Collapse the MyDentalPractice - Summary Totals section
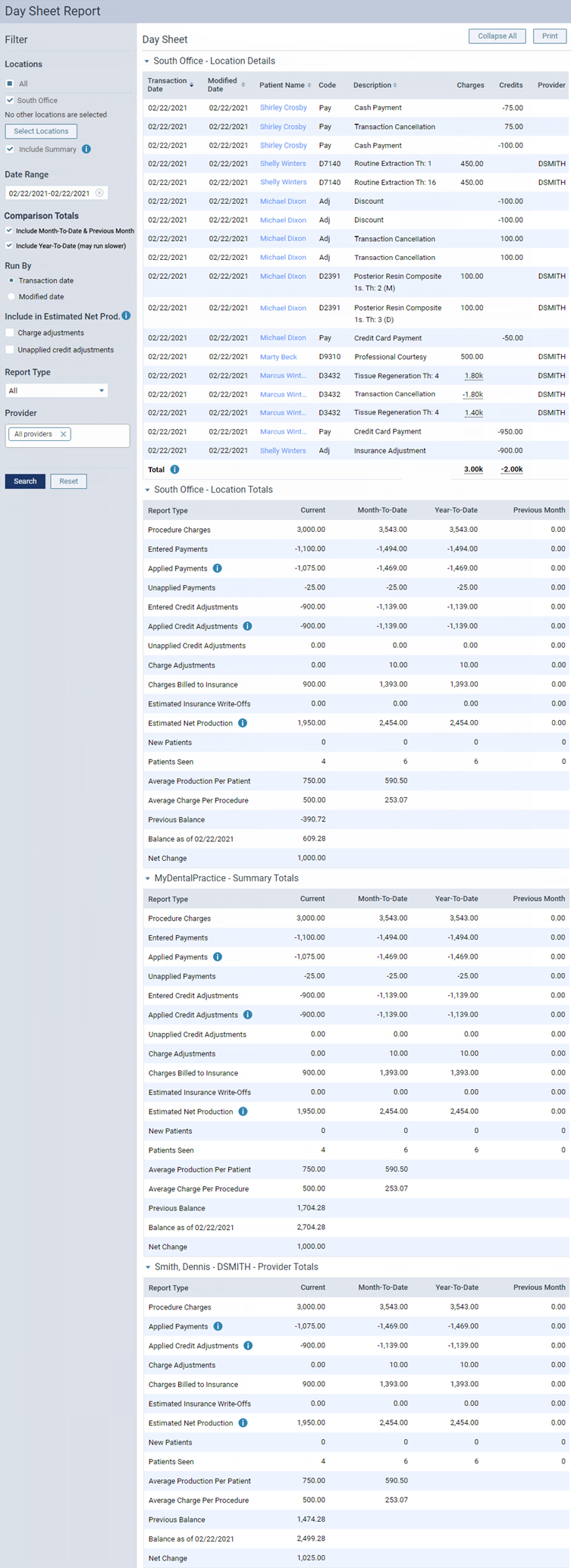571x1568 pixels. [148, 878]
